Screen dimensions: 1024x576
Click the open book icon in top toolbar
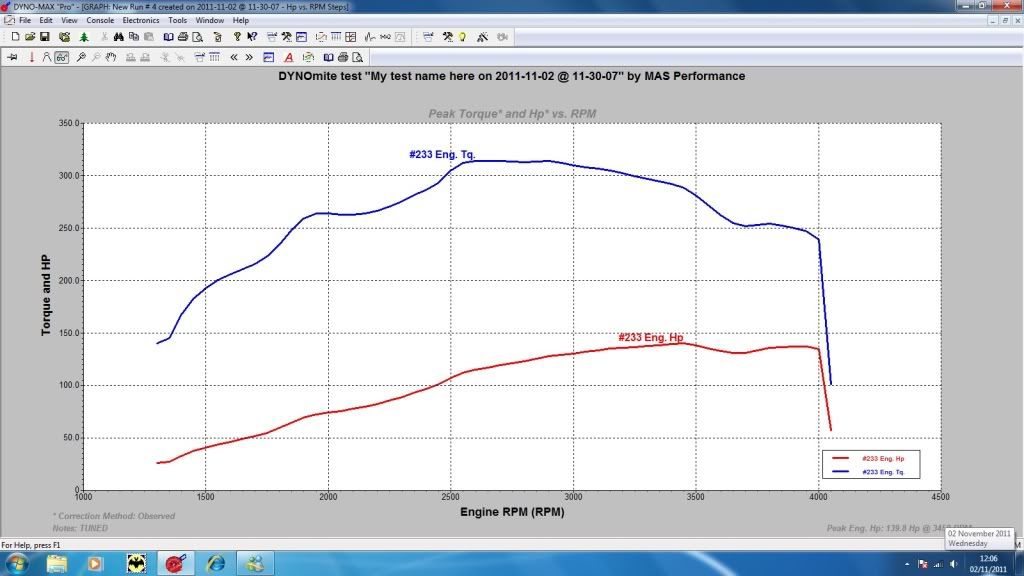pyautogui.click(x=168, y=37)
